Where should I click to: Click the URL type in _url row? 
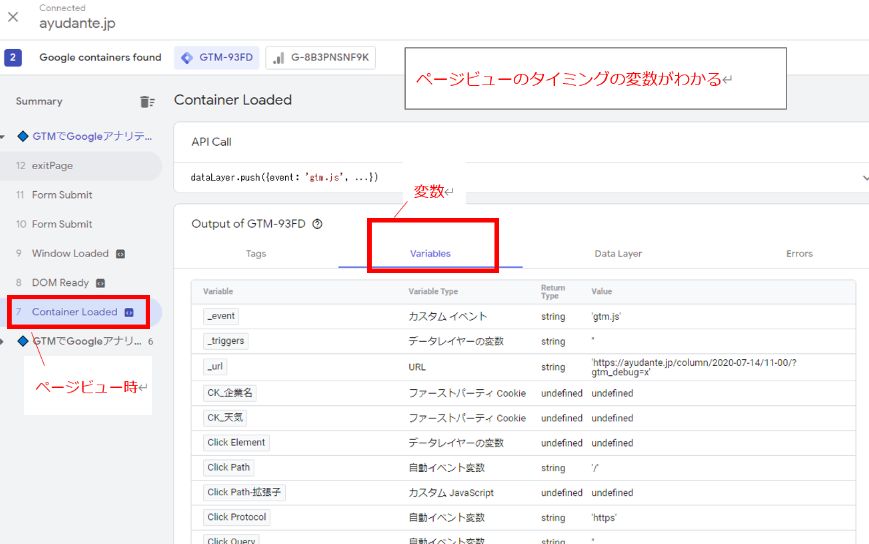tap(417, 367)
